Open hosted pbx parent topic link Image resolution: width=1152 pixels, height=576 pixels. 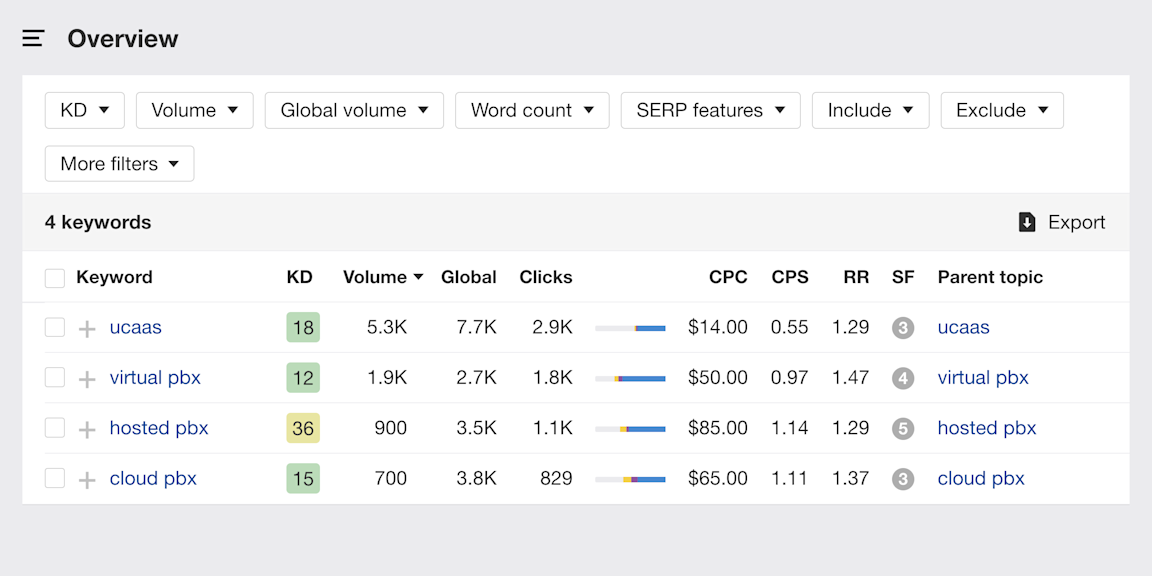click(987, 428)
